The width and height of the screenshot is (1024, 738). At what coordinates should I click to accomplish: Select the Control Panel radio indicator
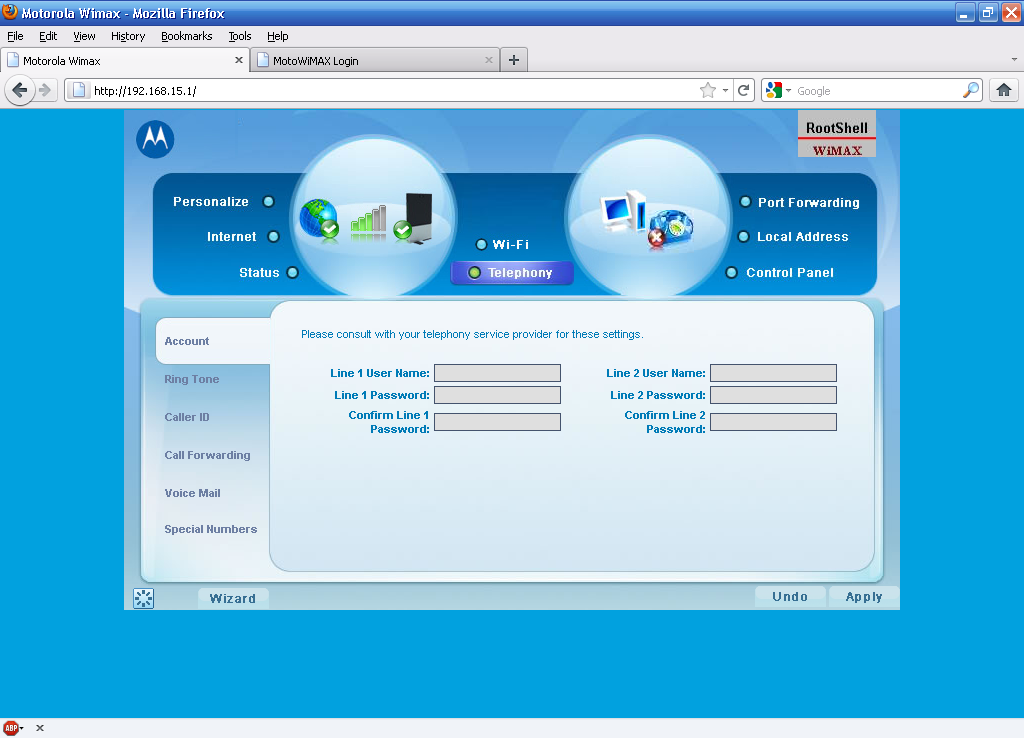click(x=732, y=272)
